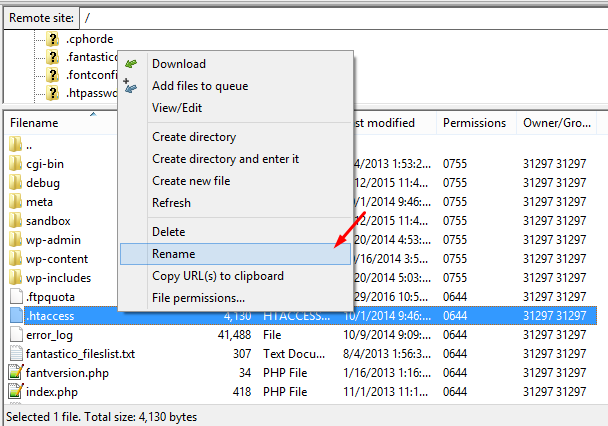
Task: Click the parent directory .. entry
Action: (x=29, y=146)
